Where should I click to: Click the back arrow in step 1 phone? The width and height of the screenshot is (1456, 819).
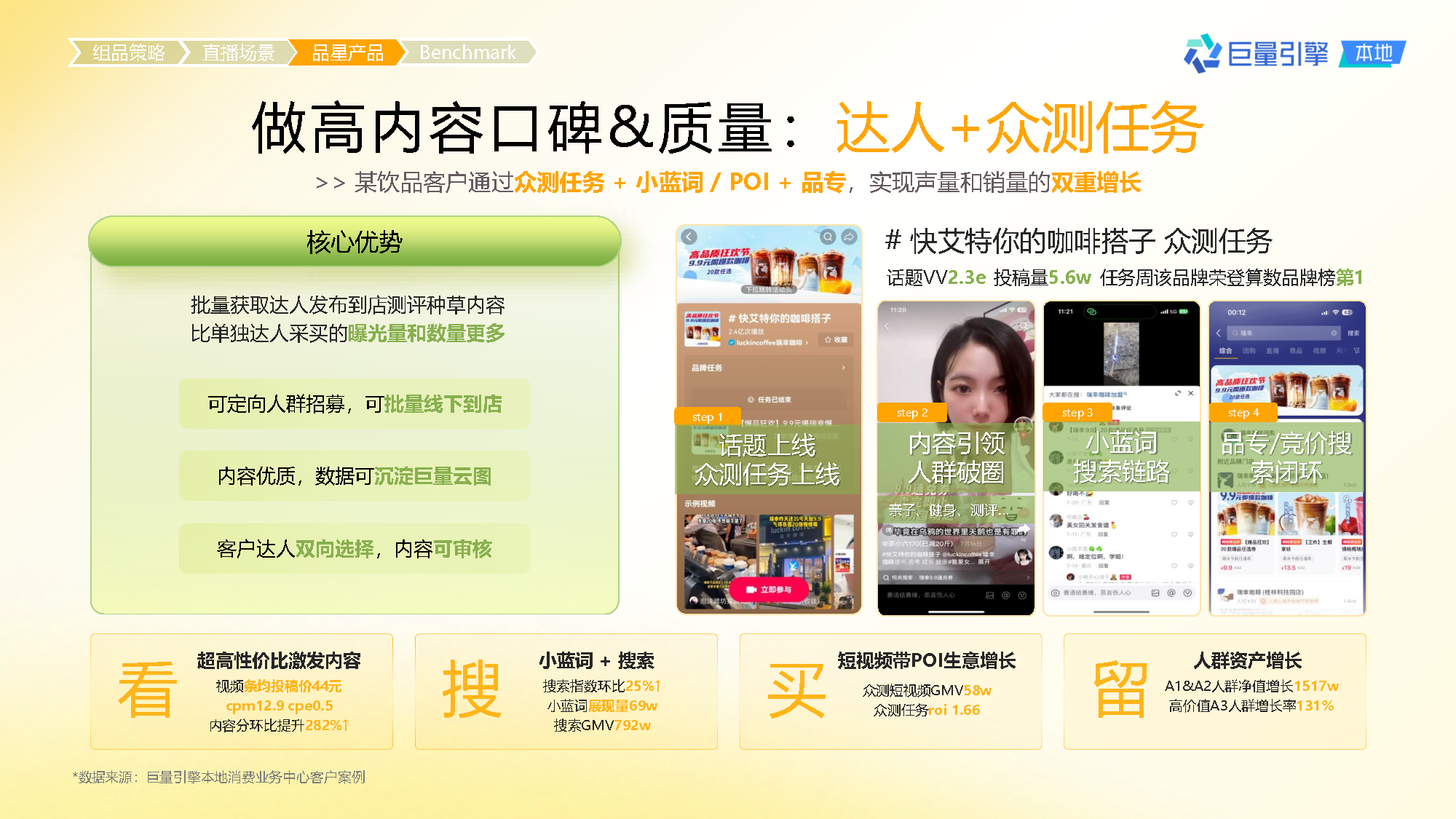coord(689,237)
